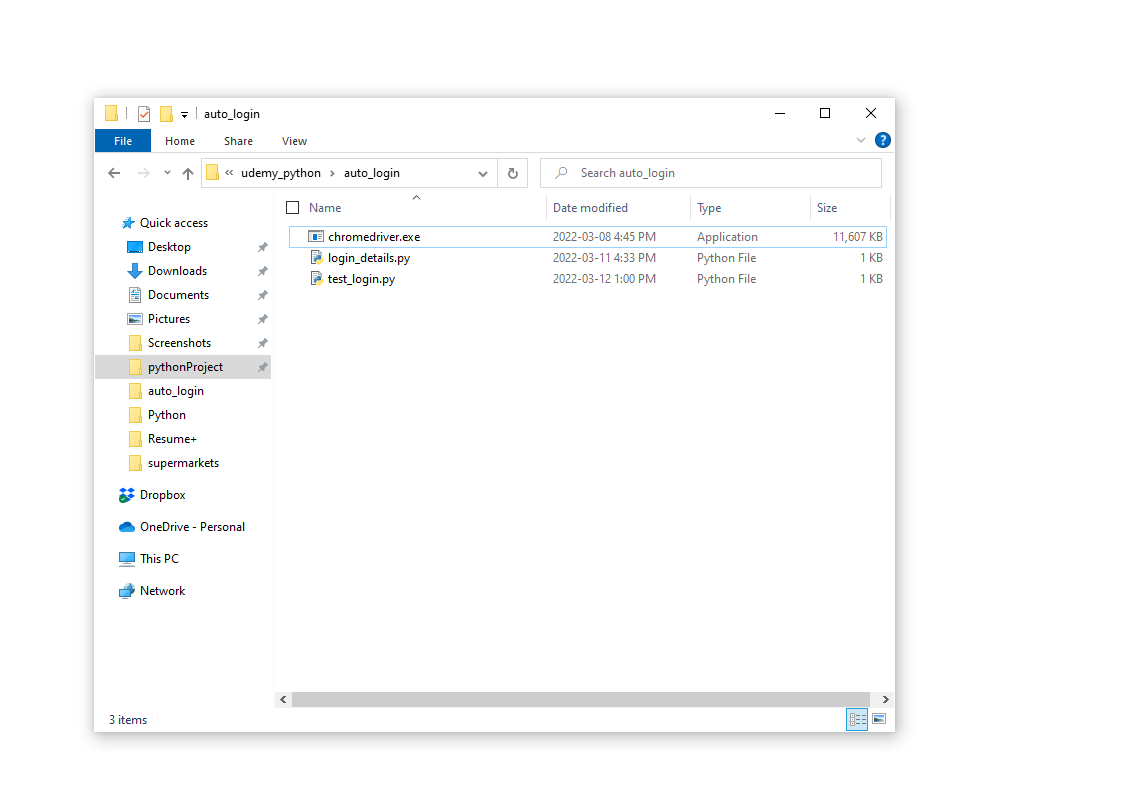Open the Quick Access Toolbar customize dropdown
This screenshot has width=1124, height=794.
183,114
